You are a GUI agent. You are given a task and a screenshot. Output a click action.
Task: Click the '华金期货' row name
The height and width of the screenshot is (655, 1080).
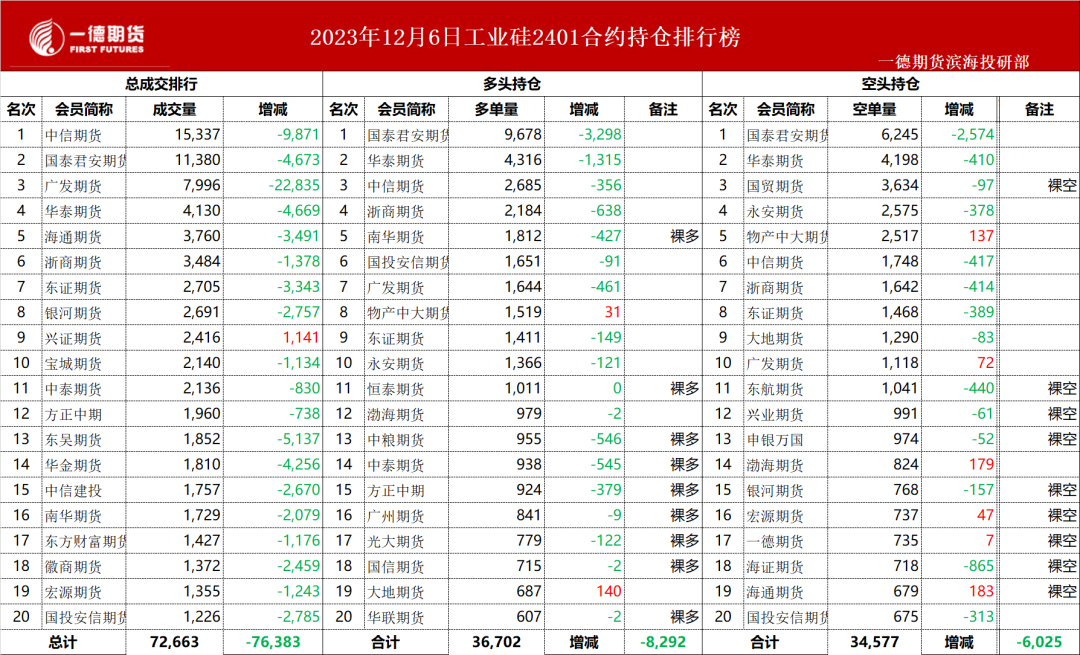[73, 465]
